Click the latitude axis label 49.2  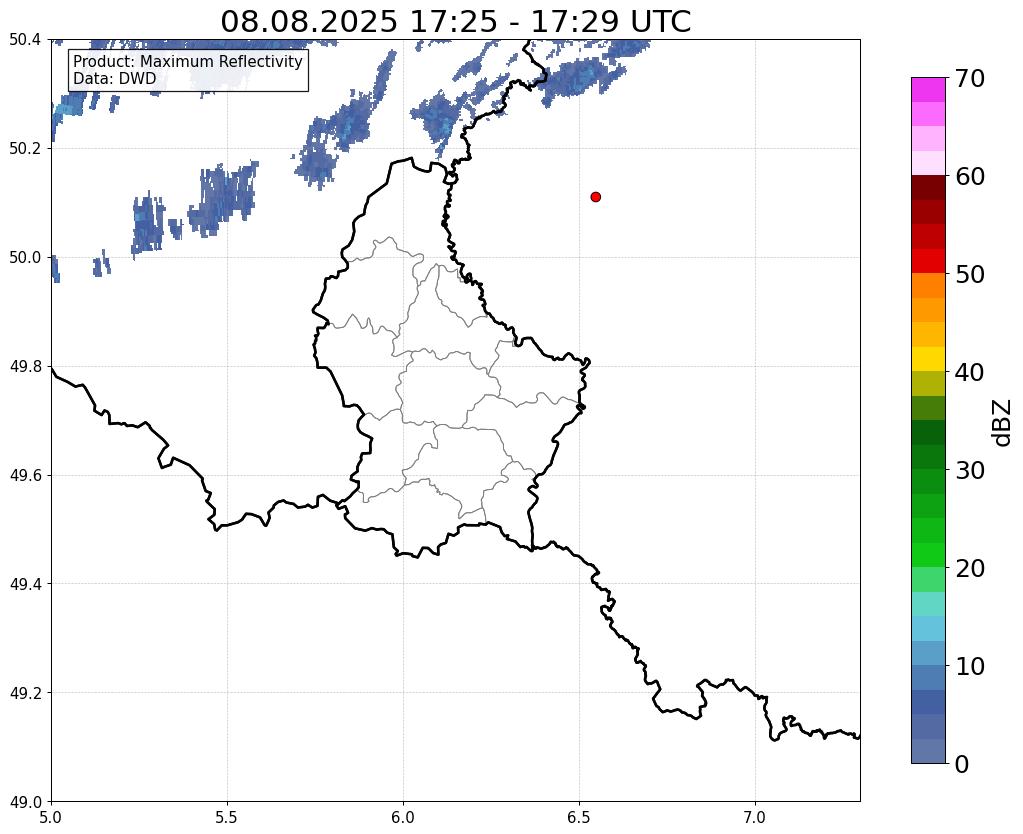25,692
